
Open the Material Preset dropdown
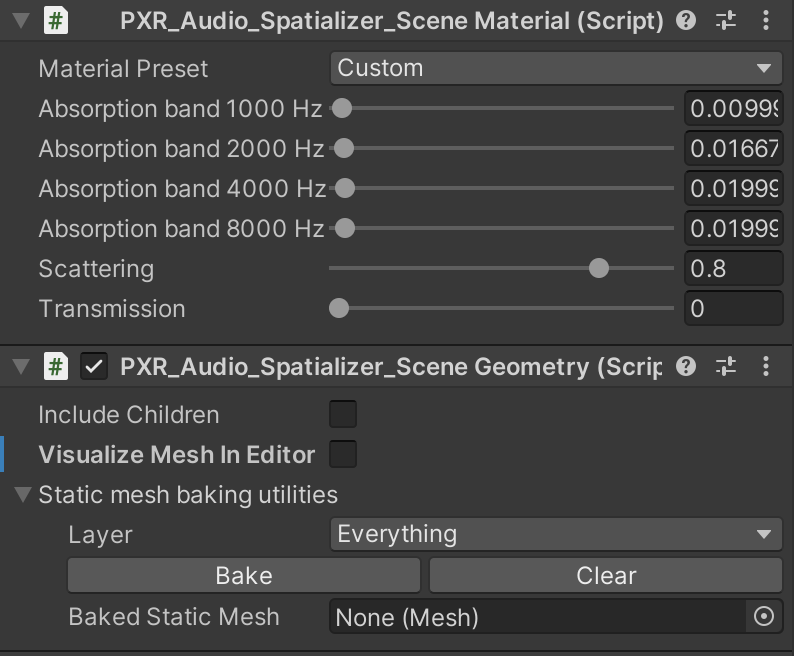pos(556,68)
